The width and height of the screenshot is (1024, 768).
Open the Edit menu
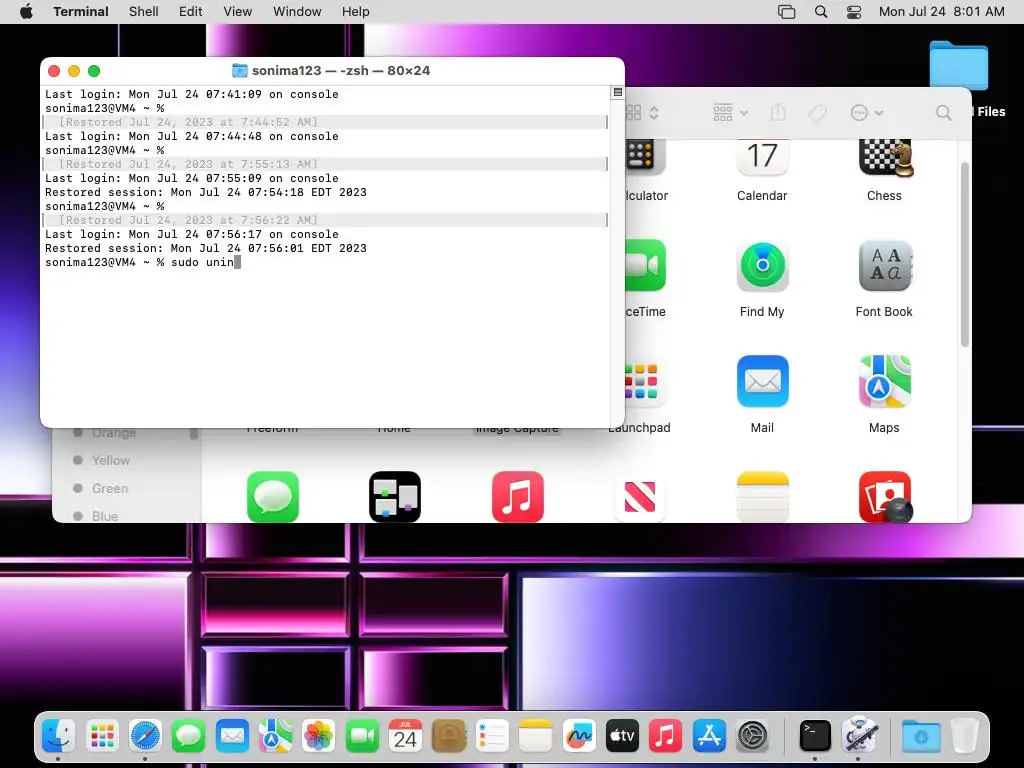pyautogui.click(x=191, y=12)
